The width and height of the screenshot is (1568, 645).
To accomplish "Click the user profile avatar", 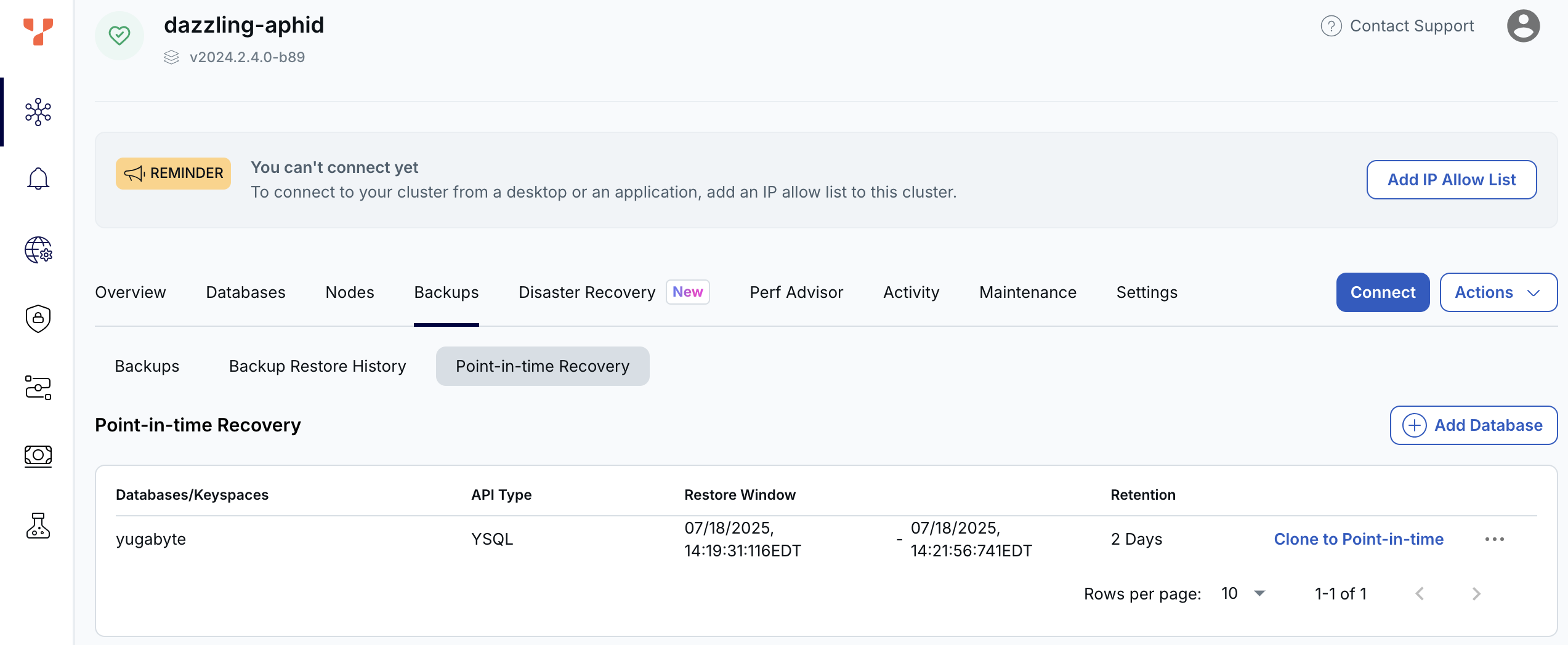I will coord(1523,26).
